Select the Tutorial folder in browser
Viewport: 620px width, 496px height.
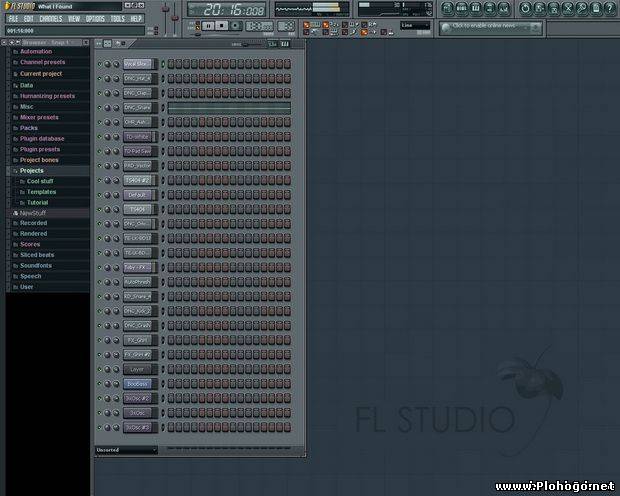click(x=37, y=203)
